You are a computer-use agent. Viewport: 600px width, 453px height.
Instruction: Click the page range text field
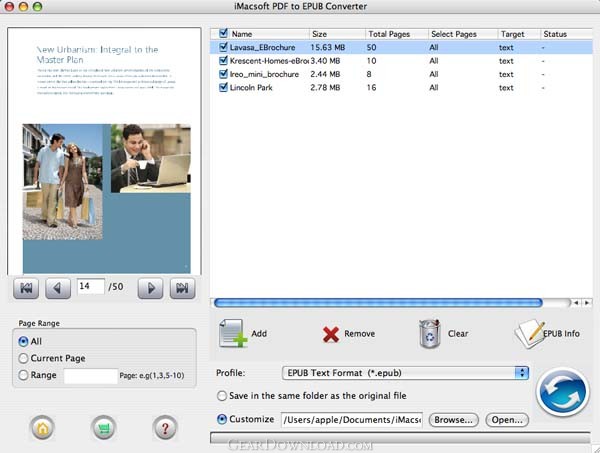pos(90,376)
